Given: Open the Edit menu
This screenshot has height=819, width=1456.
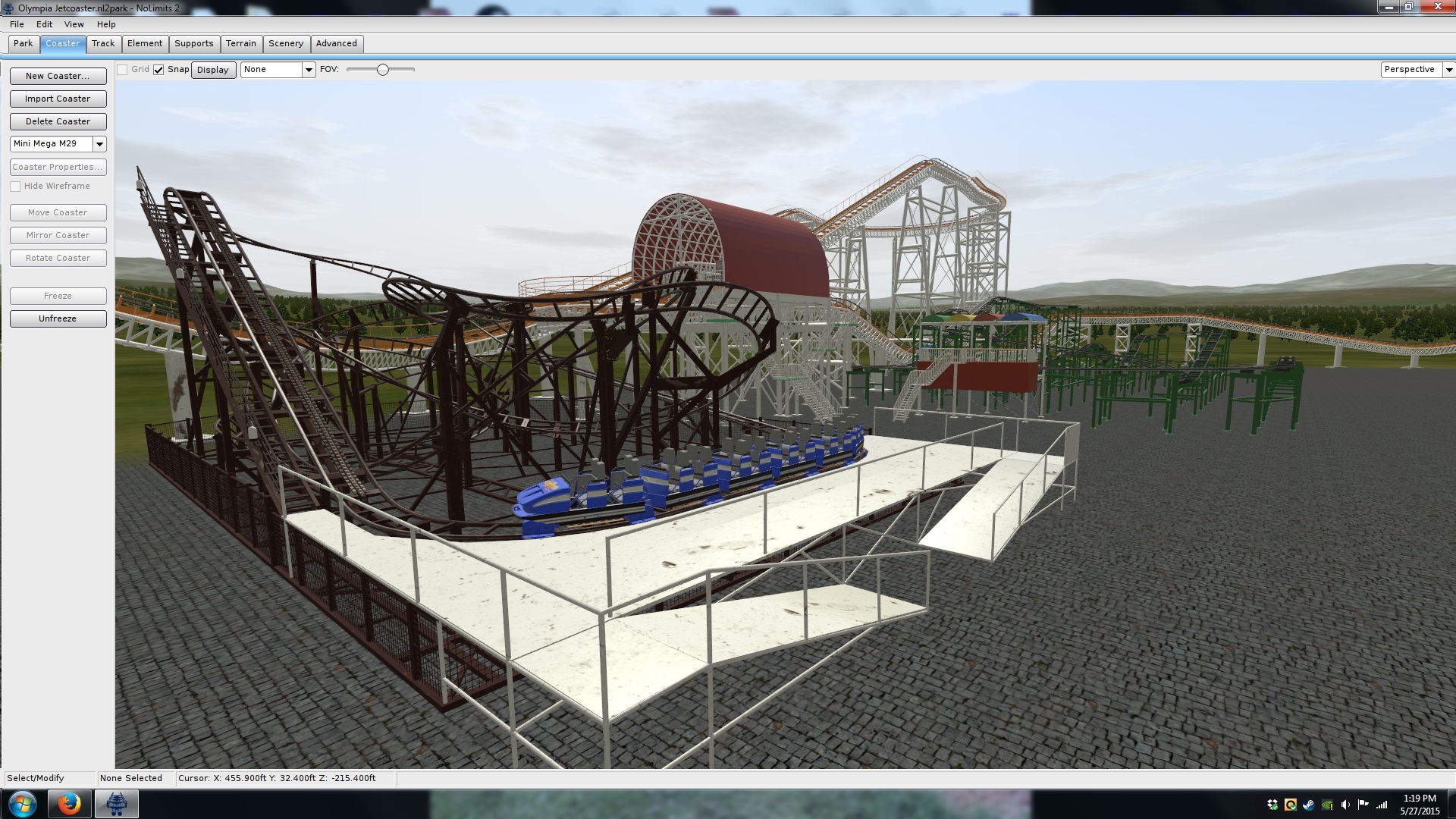Looking at the screenshot, I should point(44,24).
